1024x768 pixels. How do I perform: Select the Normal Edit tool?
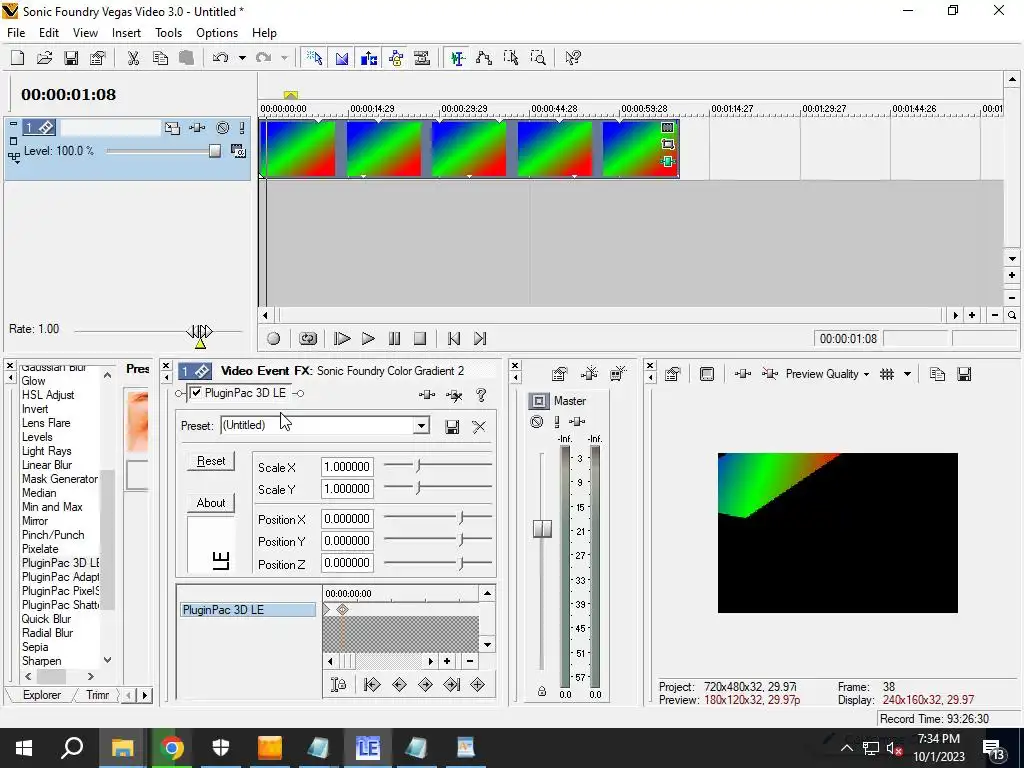tap(457, 58)
